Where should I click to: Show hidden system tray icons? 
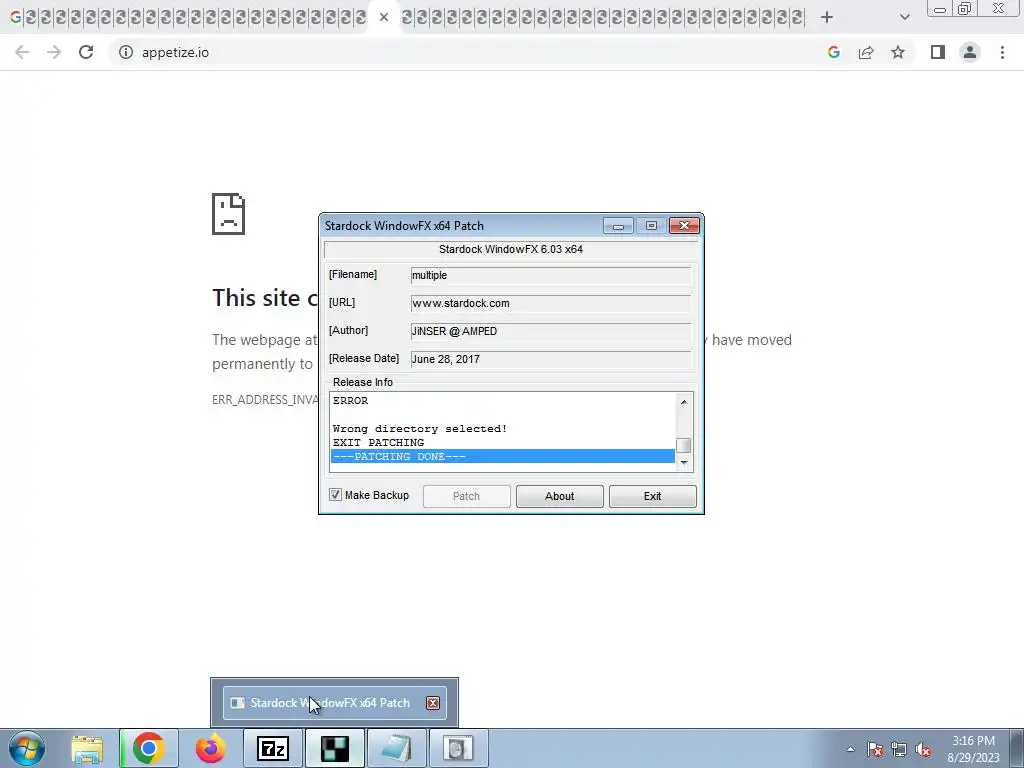850,749
